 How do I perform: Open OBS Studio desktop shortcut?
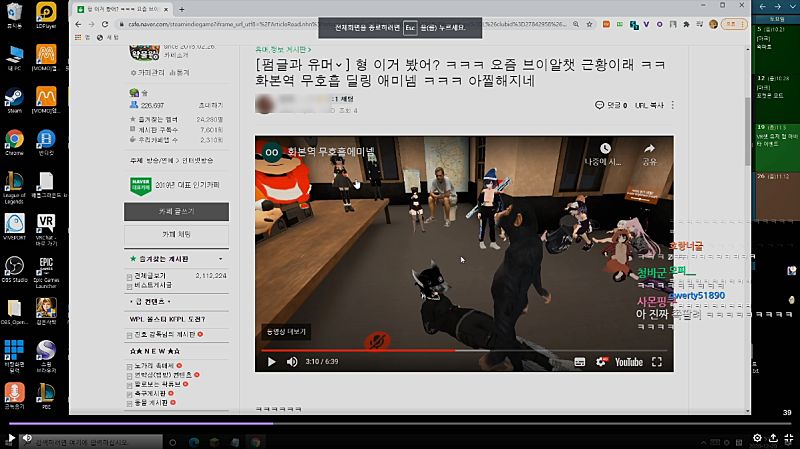click(14, 269)
